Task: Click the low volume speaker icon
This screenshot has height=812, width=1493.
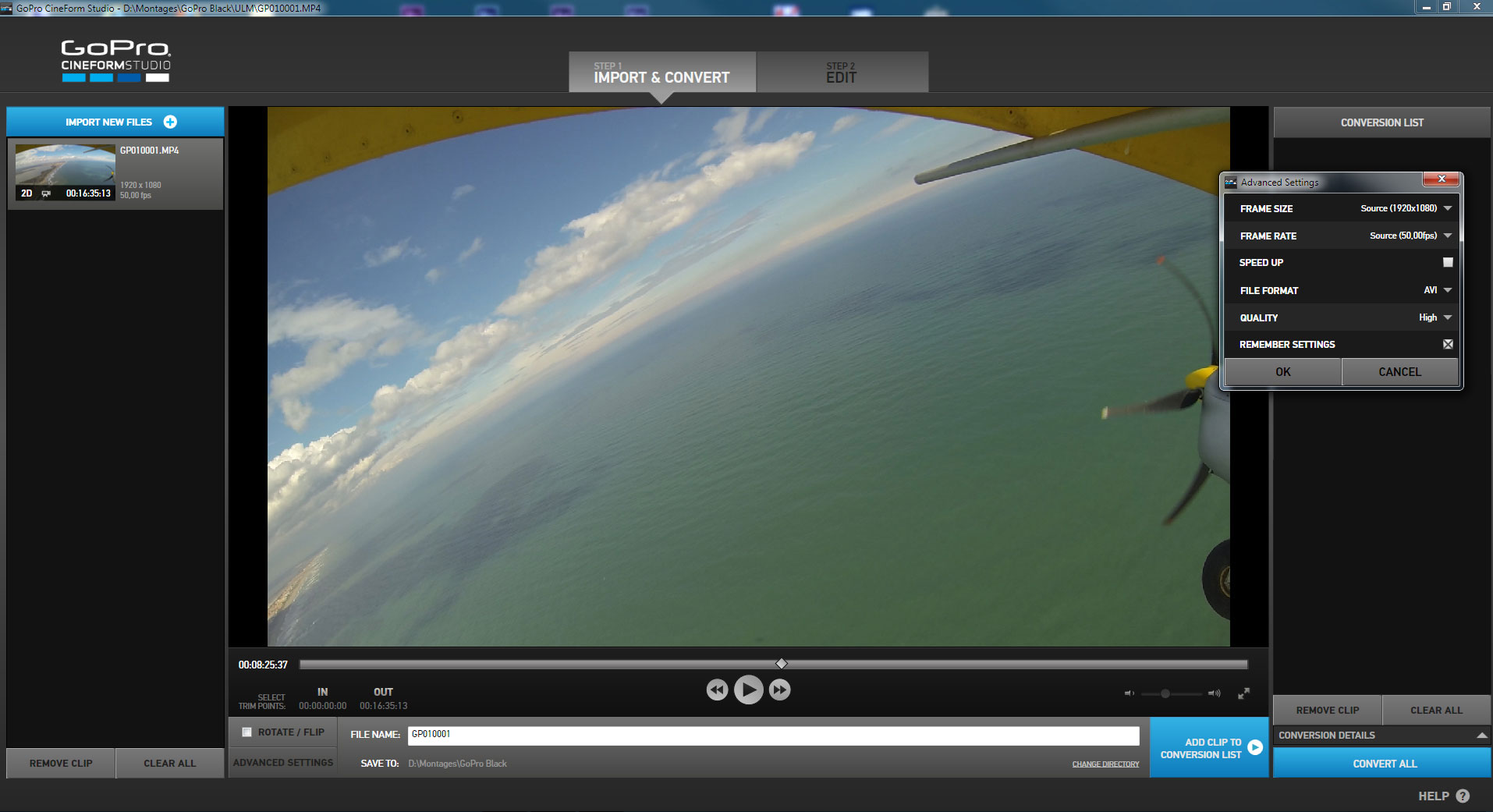Action: pyautogui.click(x=1129, y=693)
